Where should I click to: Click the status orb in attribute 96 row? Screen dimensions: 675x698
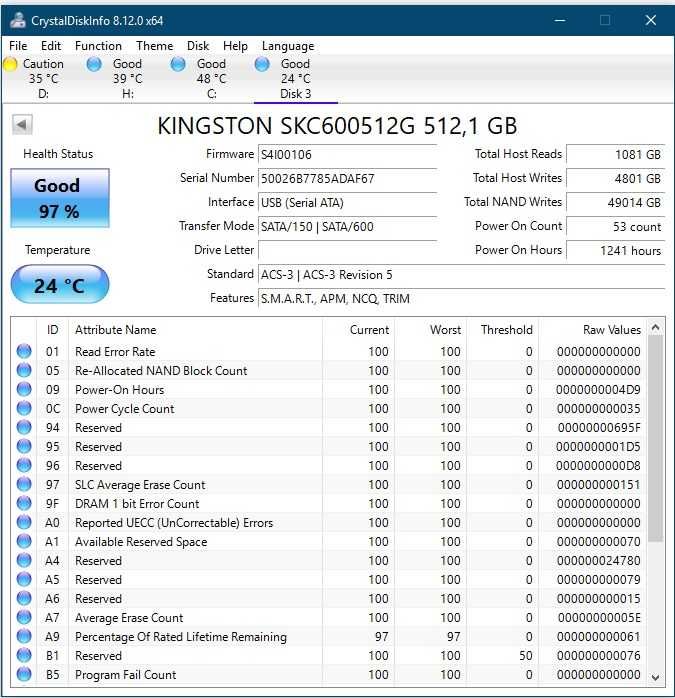point(24,465)
